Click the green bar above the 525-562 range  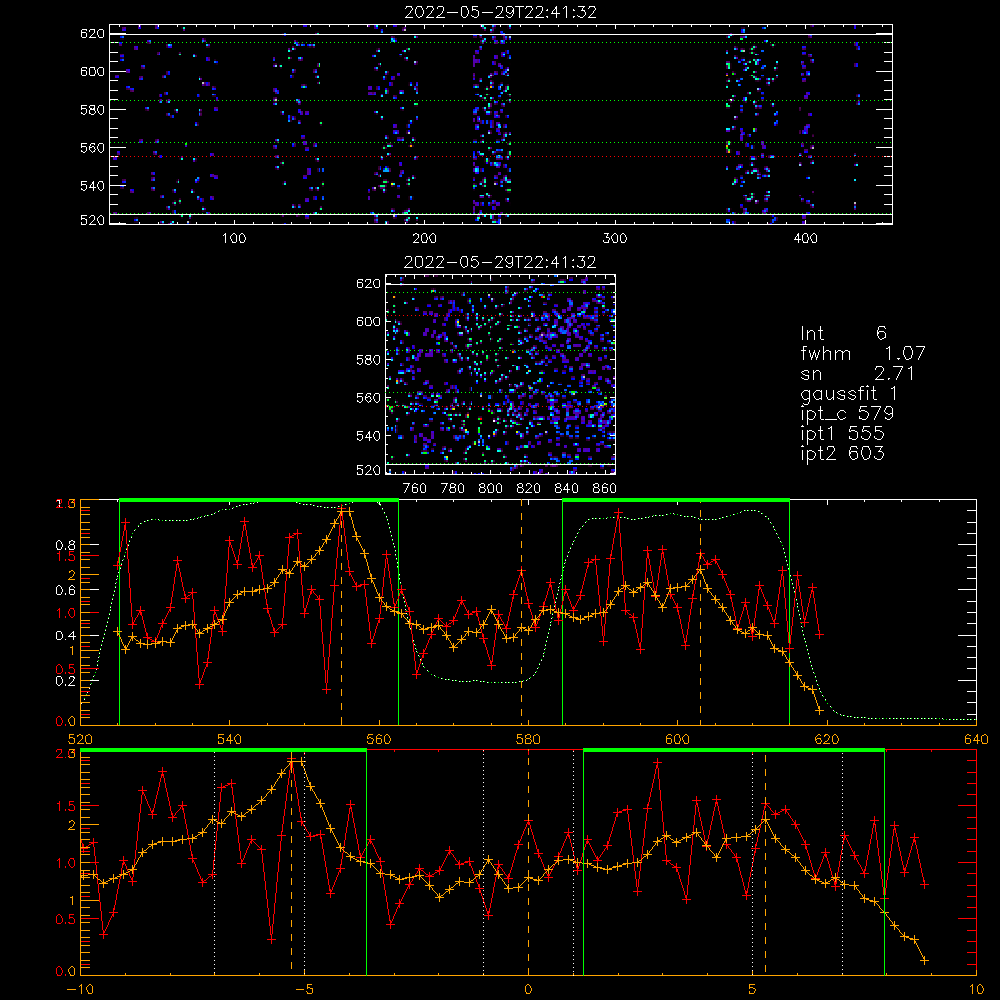click(x=259, y=501)
